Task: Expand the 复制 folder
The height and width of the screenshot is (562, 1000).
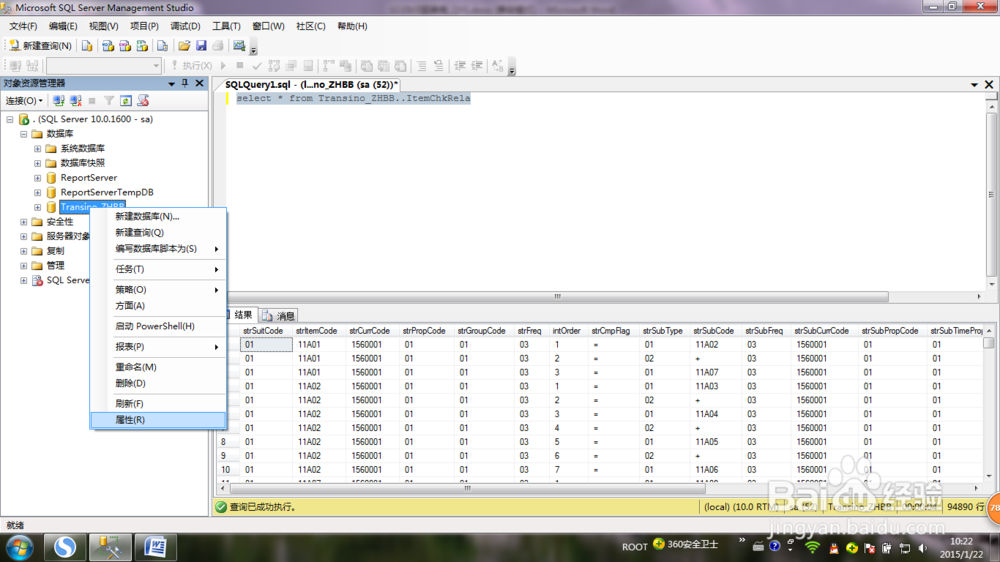Action: pyautogui.click(x=24, y=251)
